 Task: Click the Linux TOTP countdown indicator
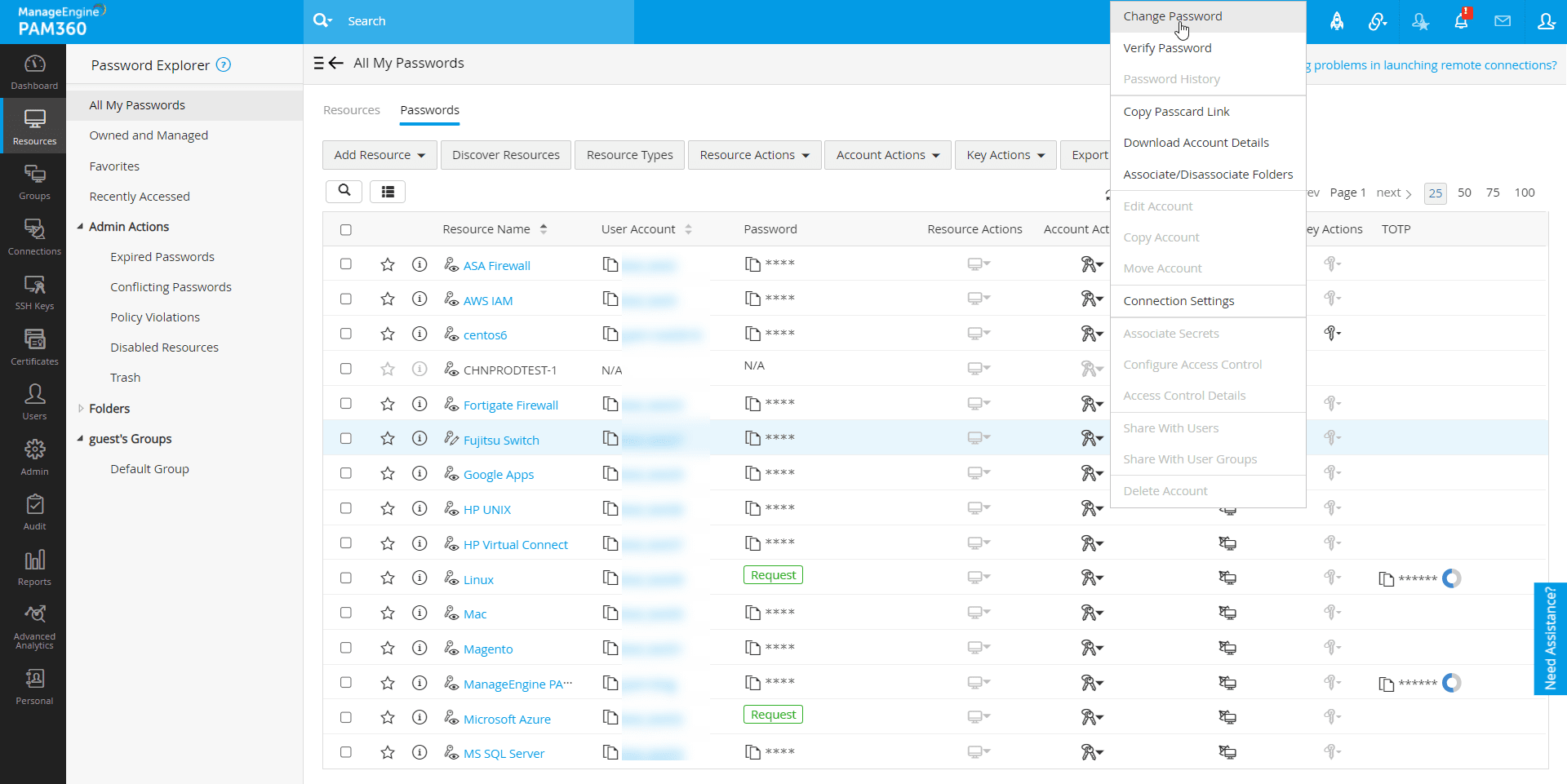pos(1451,578)
